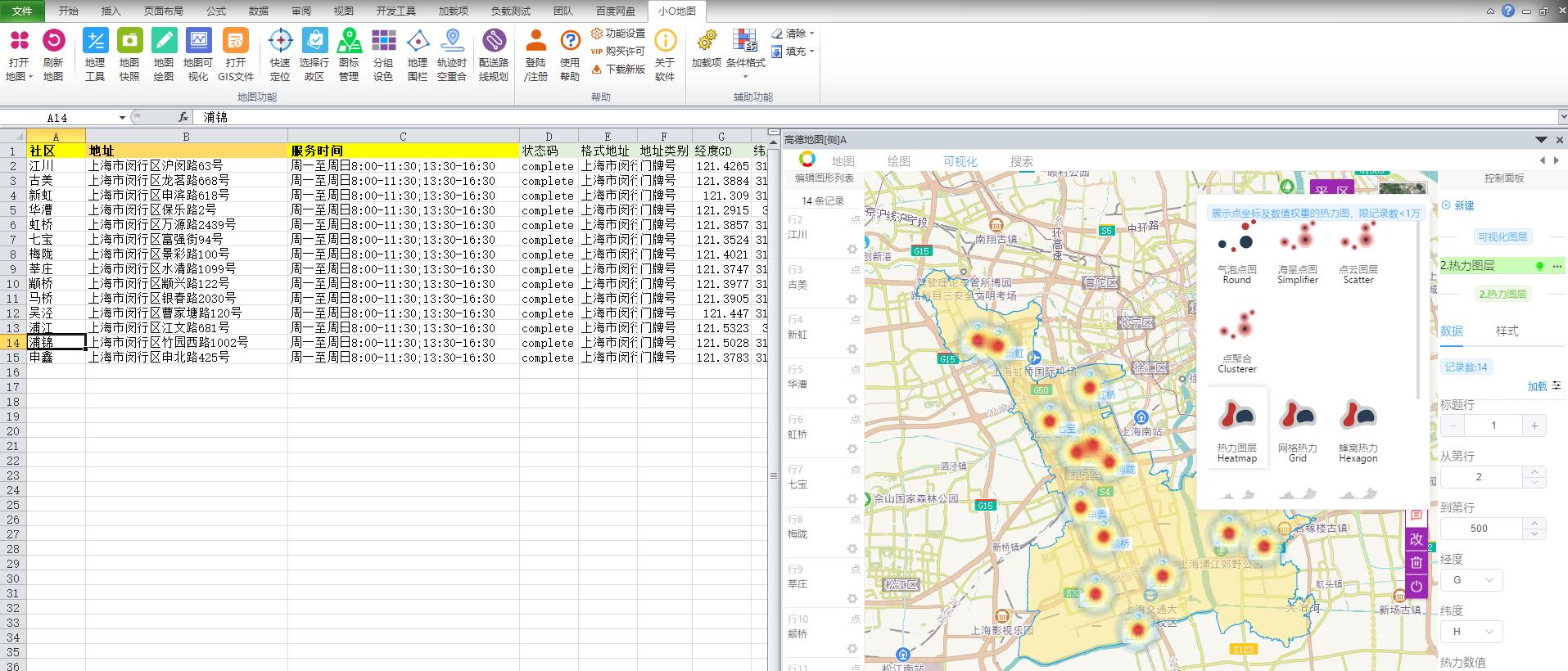The image size is (1568, 671).
Task: Open the 纬度 column dropdown showing H
Action: click(x=1471, y=632)
